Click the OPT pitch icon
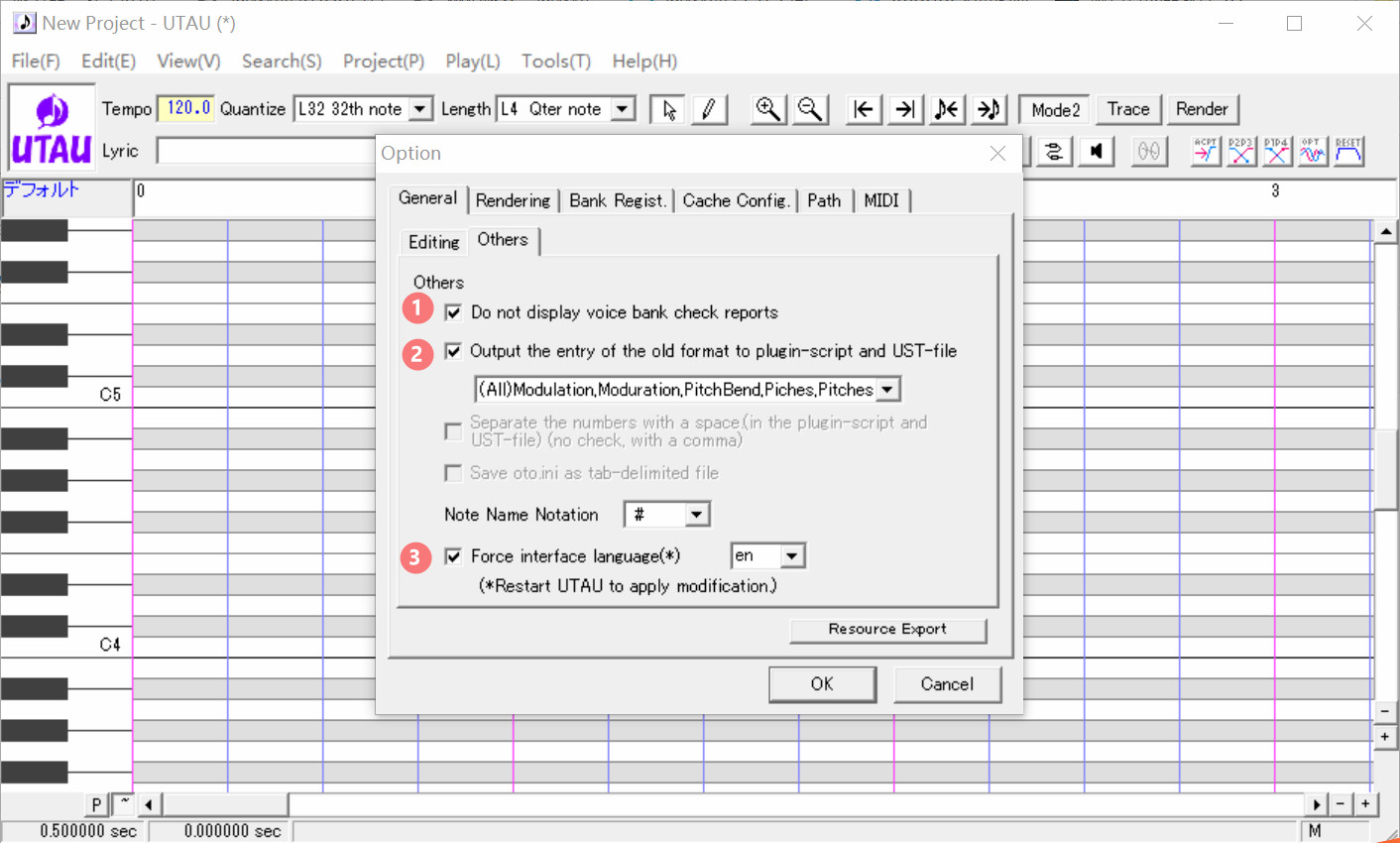1400x843 pixels. coord(1313,151)
